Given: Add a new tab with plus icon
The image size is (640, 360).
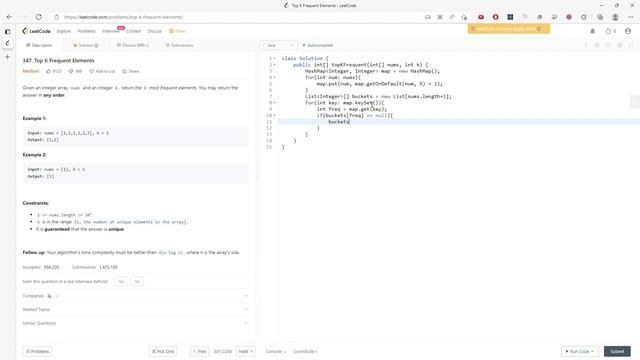Looking at the screenshot, I should 7,57.
